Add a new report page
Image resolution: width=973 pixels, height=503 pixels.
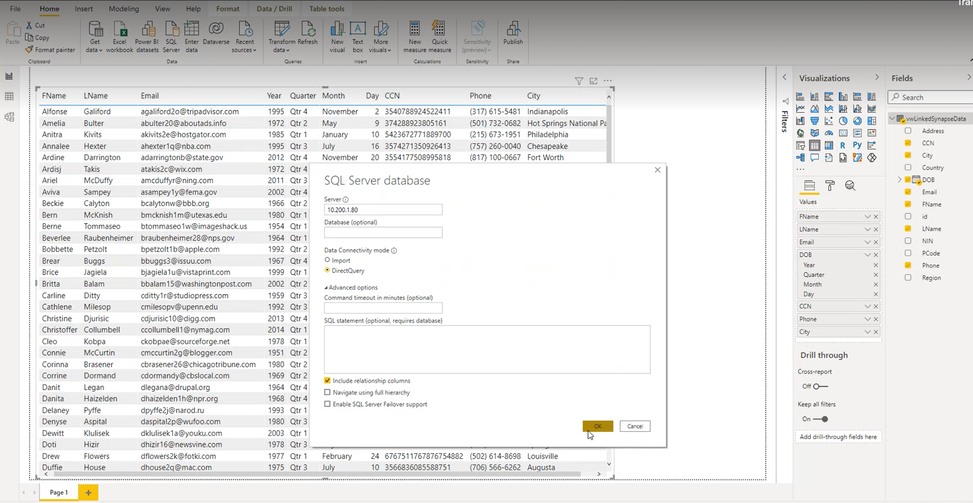(x=88, y=492)
